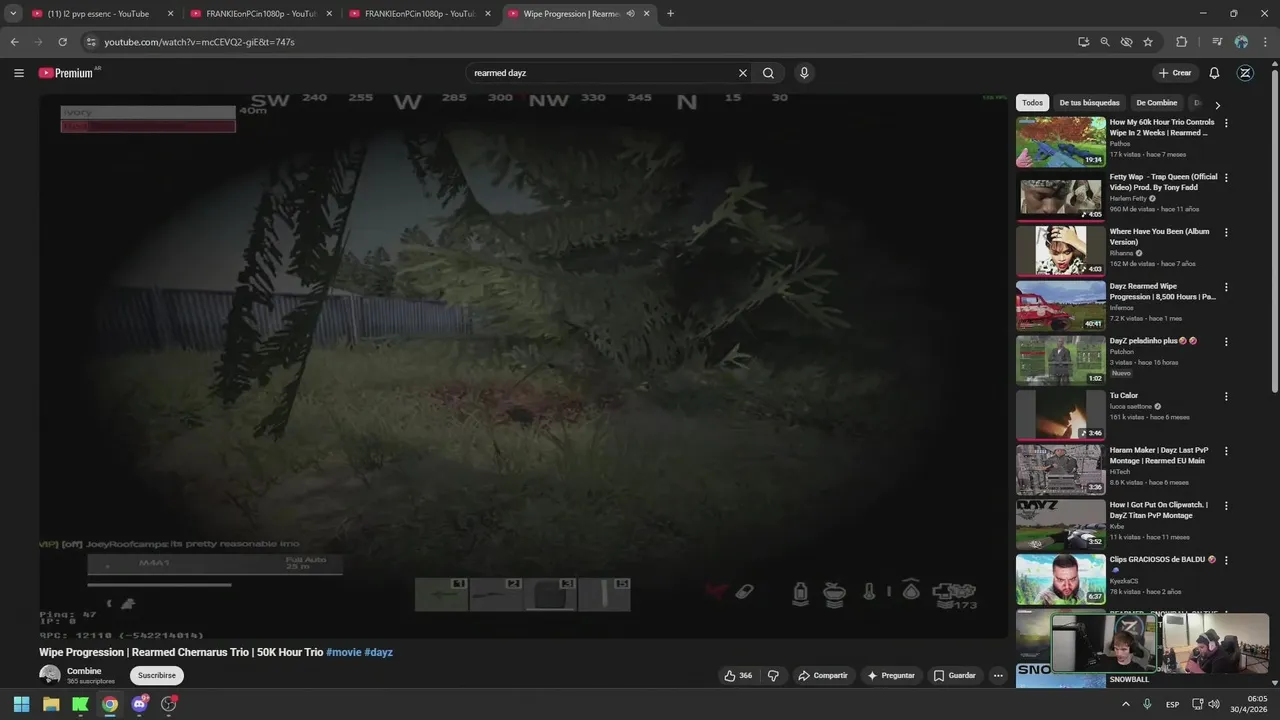
Task: Open options for Fetty Wap Trap Queen
Action: pyautogui.click(x=1226, y=178)
